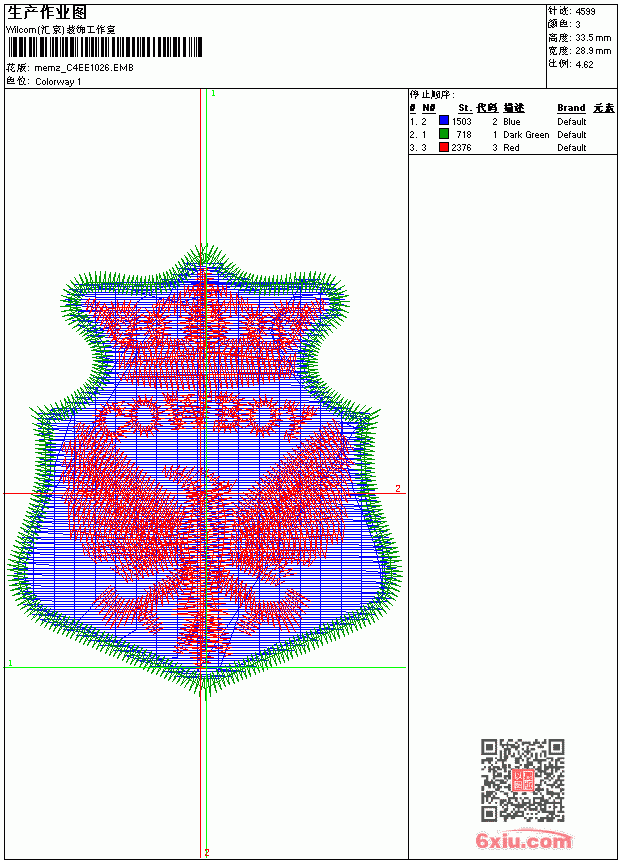This screenshot has height=860, width=620.
Task: Click the QR code
Action: coord(523,780)
